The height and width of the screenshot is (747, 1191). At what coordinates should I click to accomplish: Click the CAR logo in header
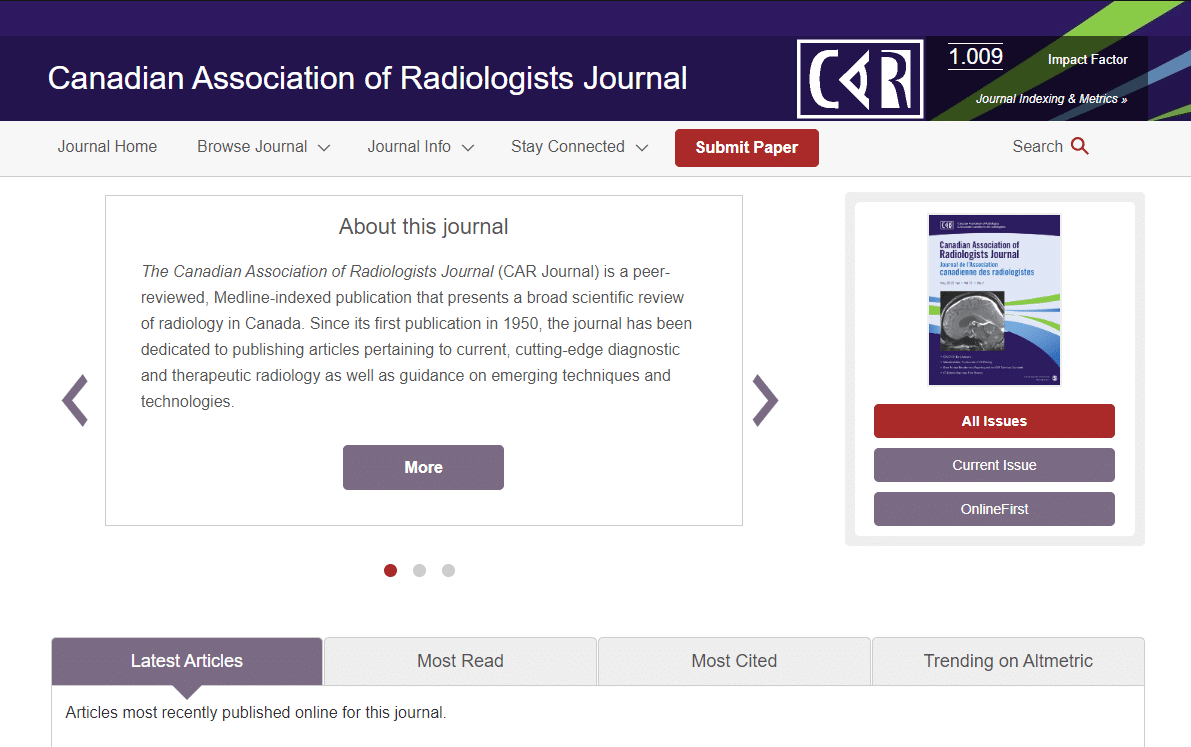tap(860, 79)
